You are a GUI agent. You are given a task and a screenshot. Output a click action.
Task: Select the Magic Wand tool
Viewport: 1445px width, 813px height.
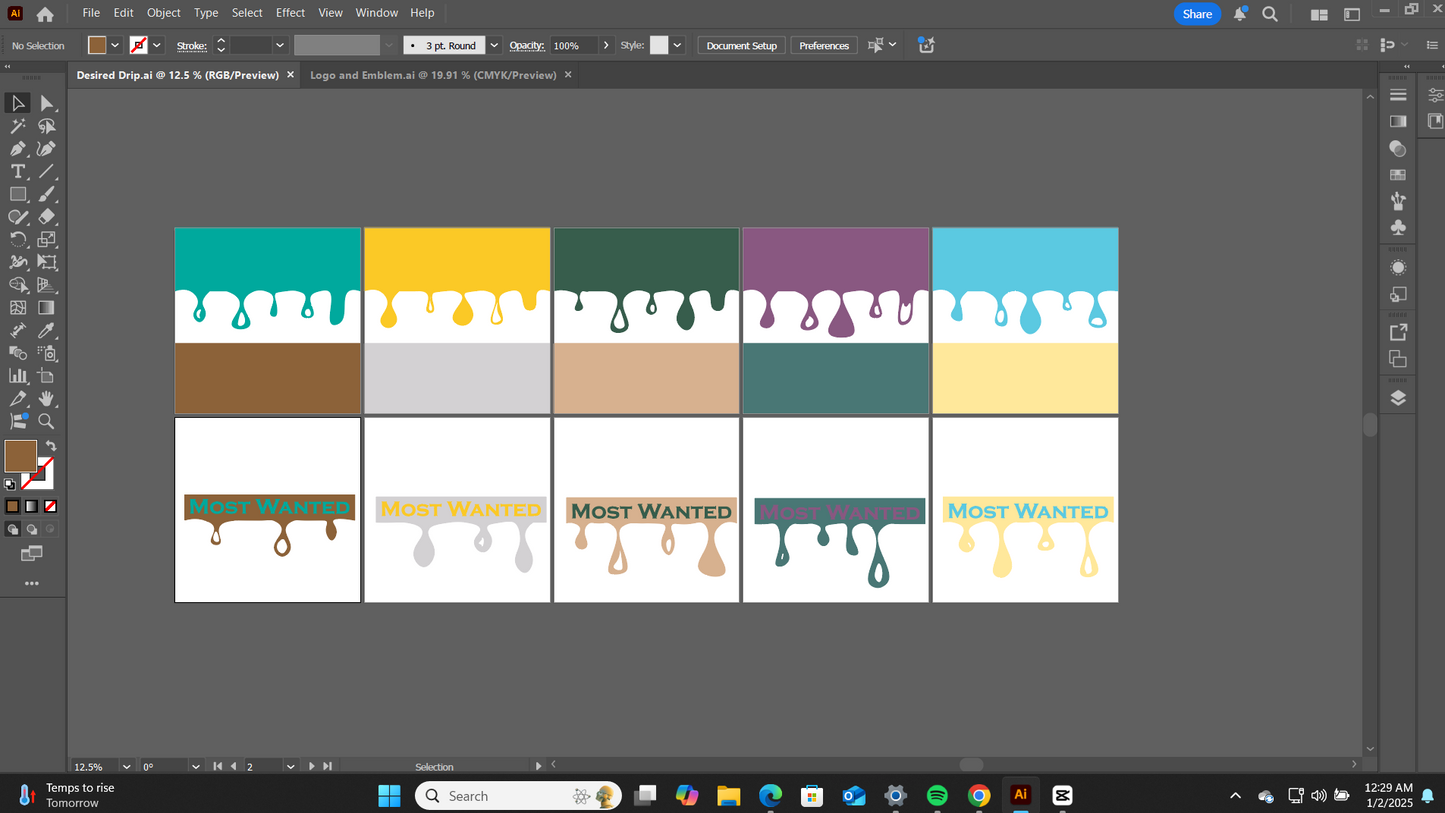18,126
